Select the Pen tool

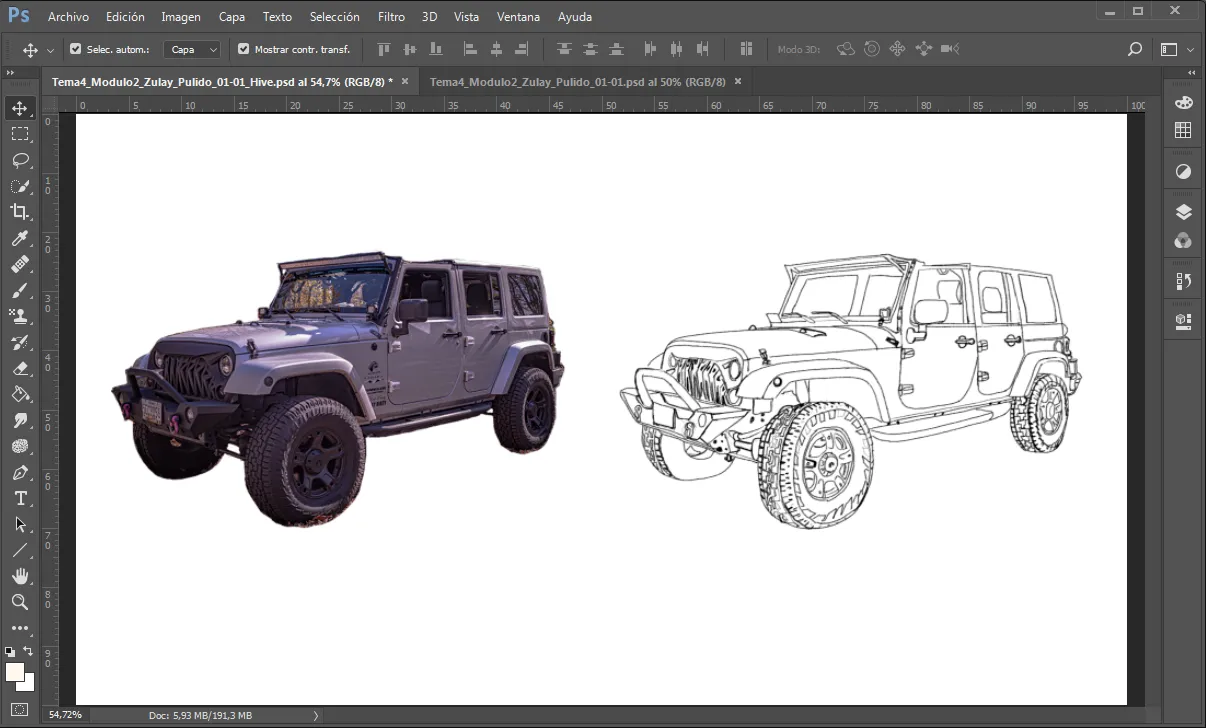pyautogui.click(x=20, y=472)
